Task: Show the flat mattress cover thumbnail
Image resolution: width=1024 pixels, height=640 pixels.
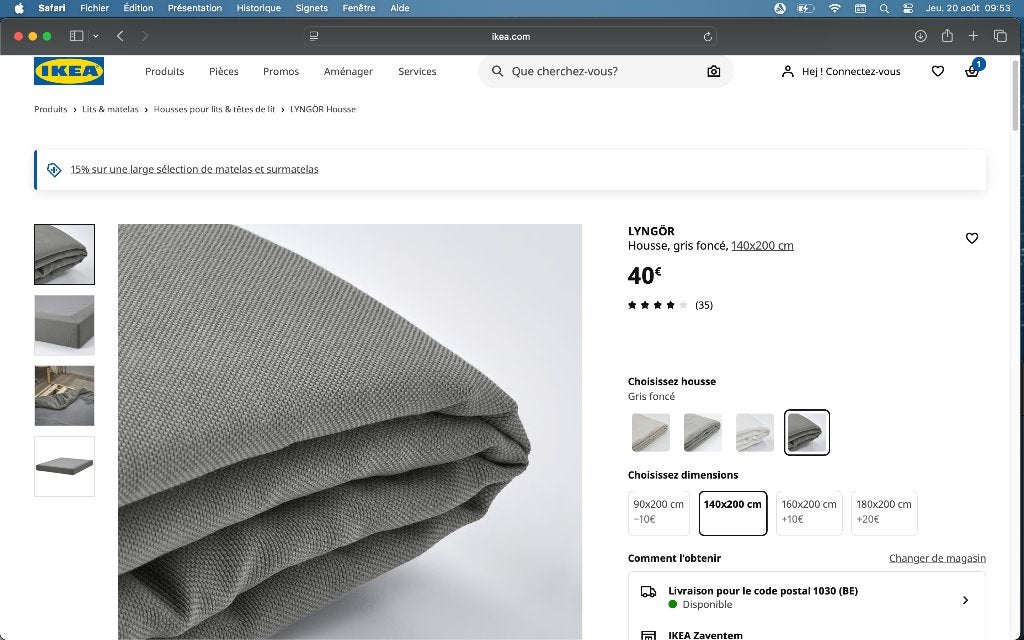Action: click(x=65, y=466)
